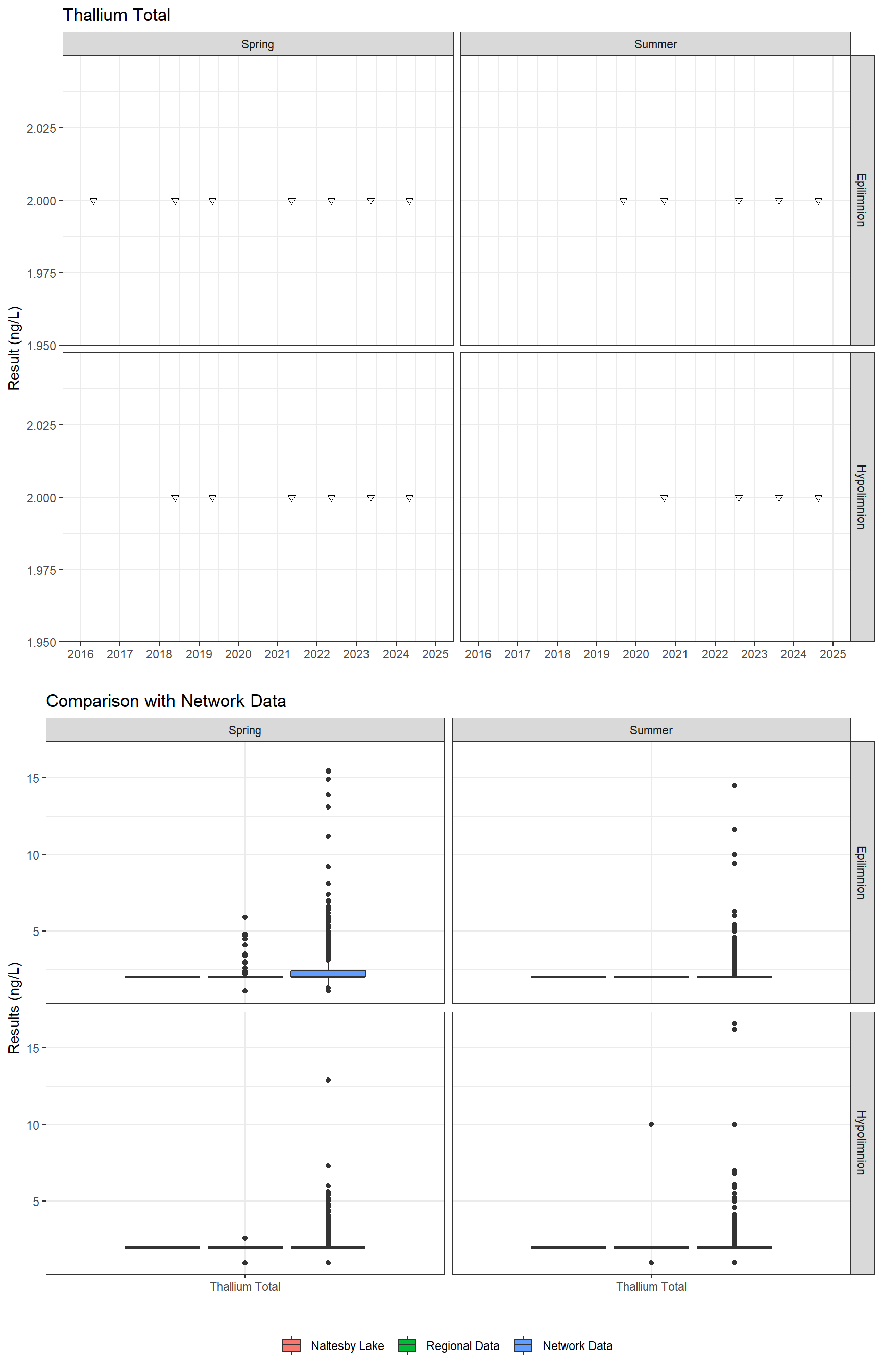
Task: Select the 'Network Data' legend label
Action: [577, 1345]
